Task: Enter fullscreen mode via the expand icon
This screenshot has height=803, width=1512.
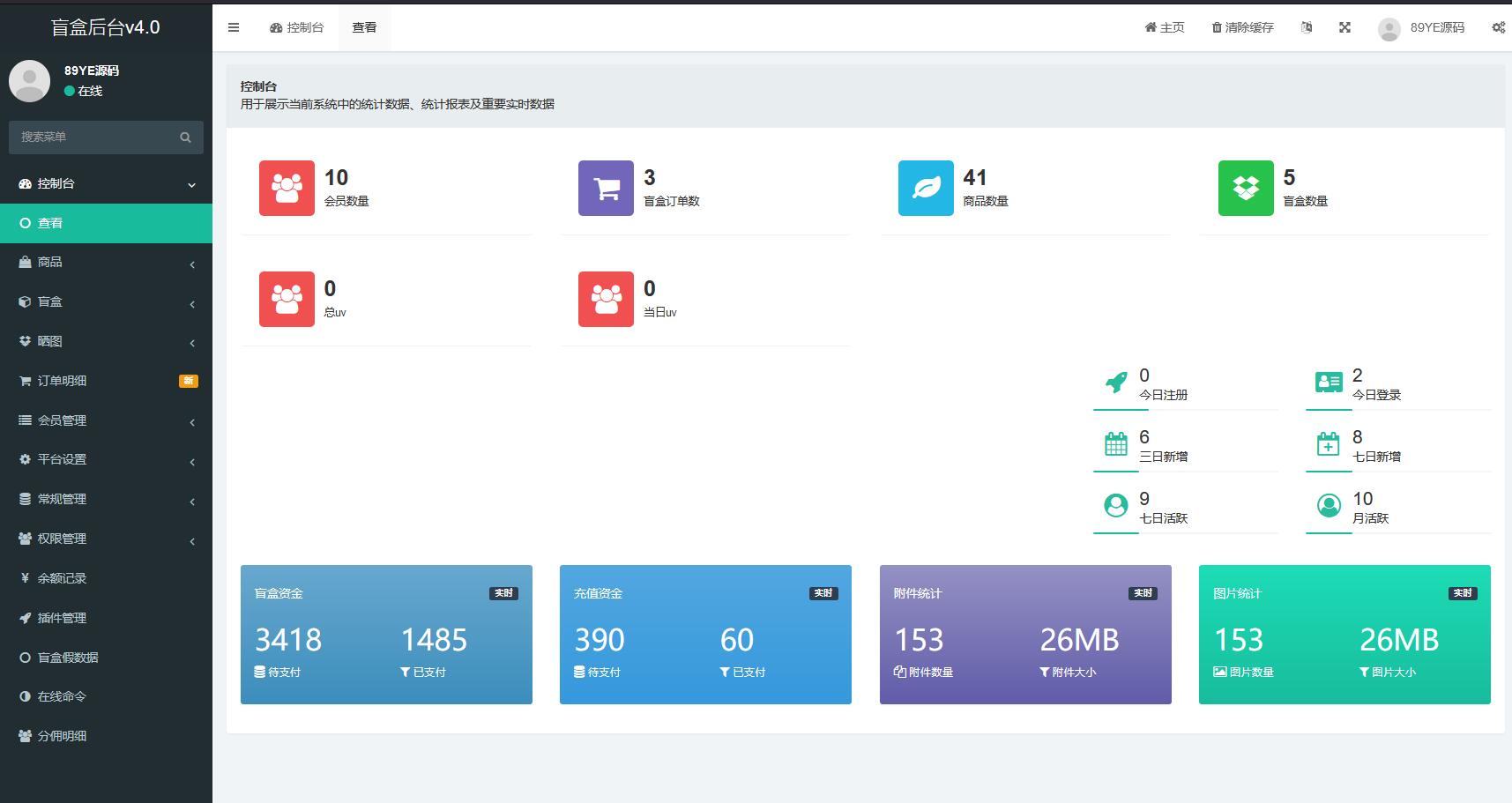Action: (x=1344, y=27)
